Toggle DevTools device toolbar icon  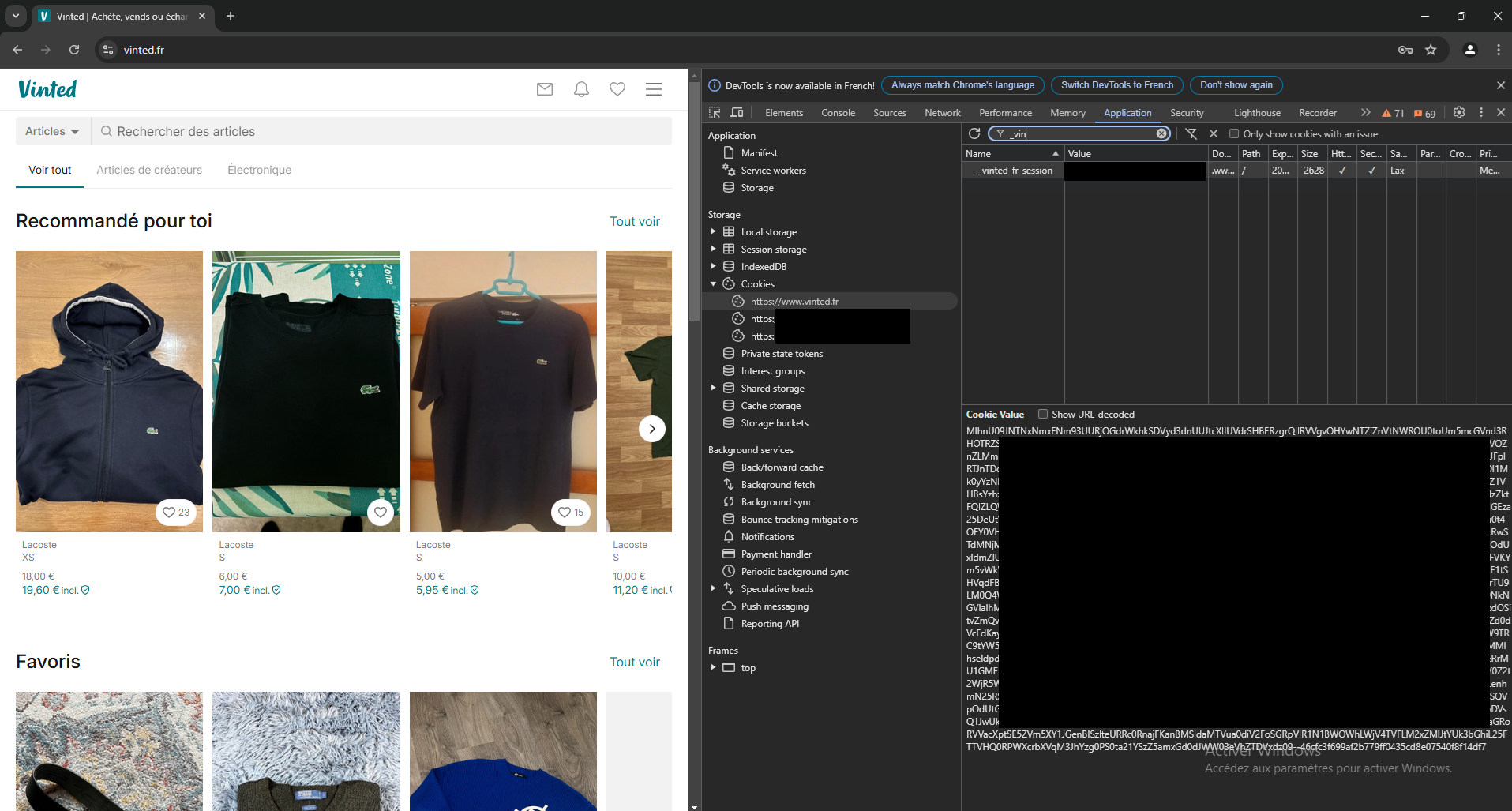click(x=737, y=112)
